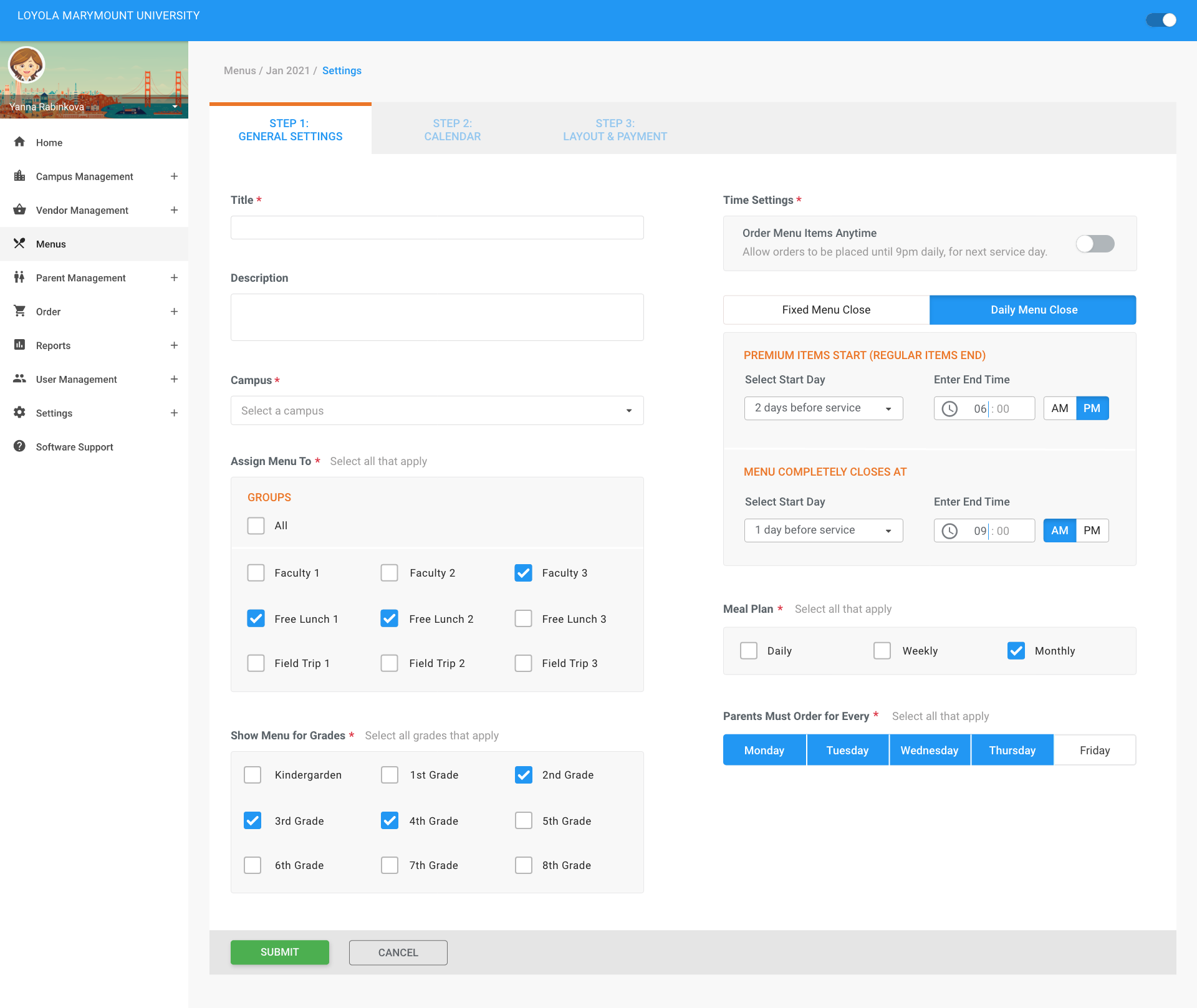Click the Order shopping cart icon
Viewport: 1197px width, 1008px height.
tap(19, 311)
